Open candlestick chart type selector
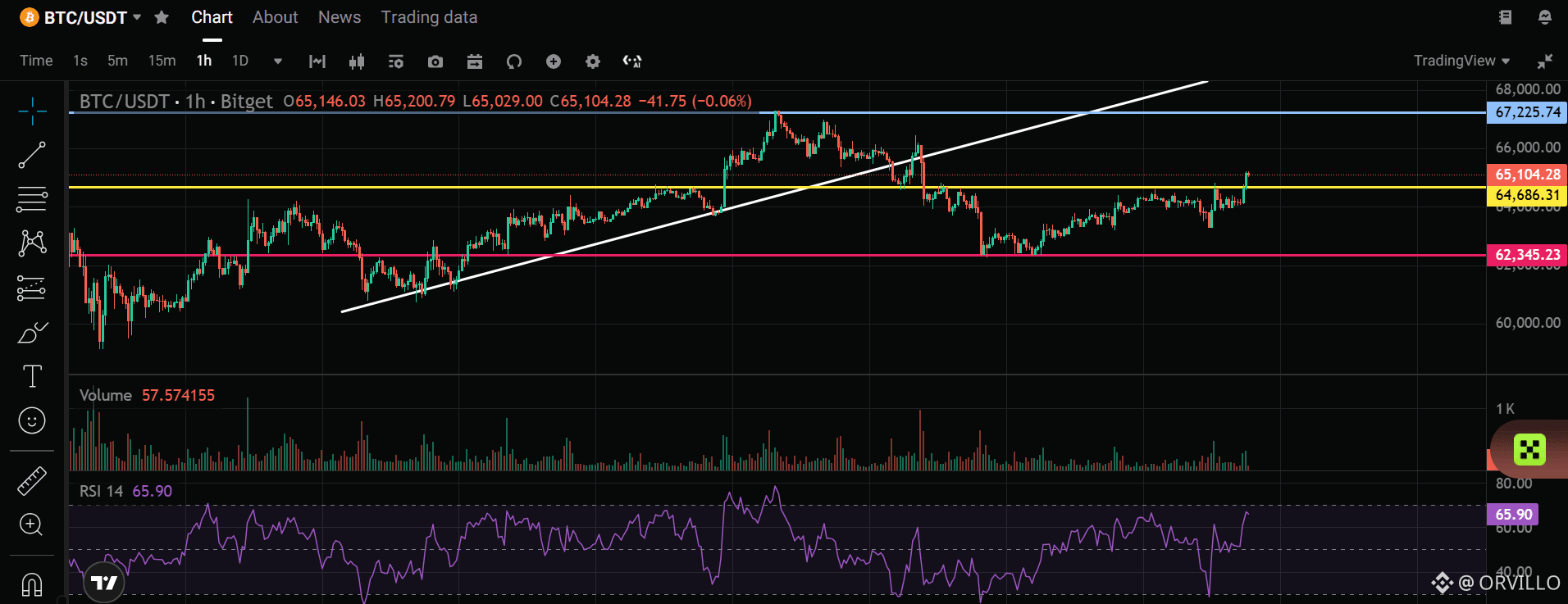This screenshot has width=1568, height=604. 357,61
